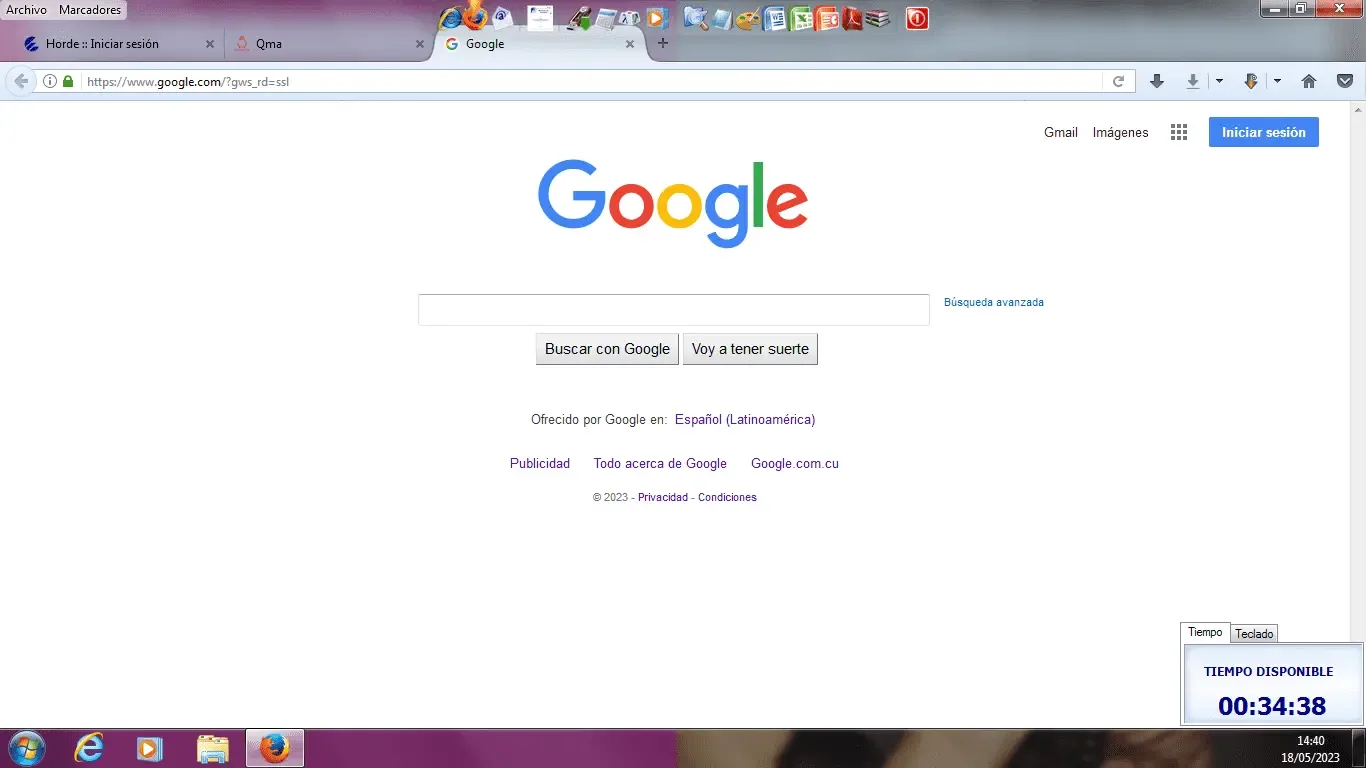Image resolution: width=1366 pixels, height=768 pixels.
Task: Click the orange download helper arrow icon
Action: tap(1250, 82)
